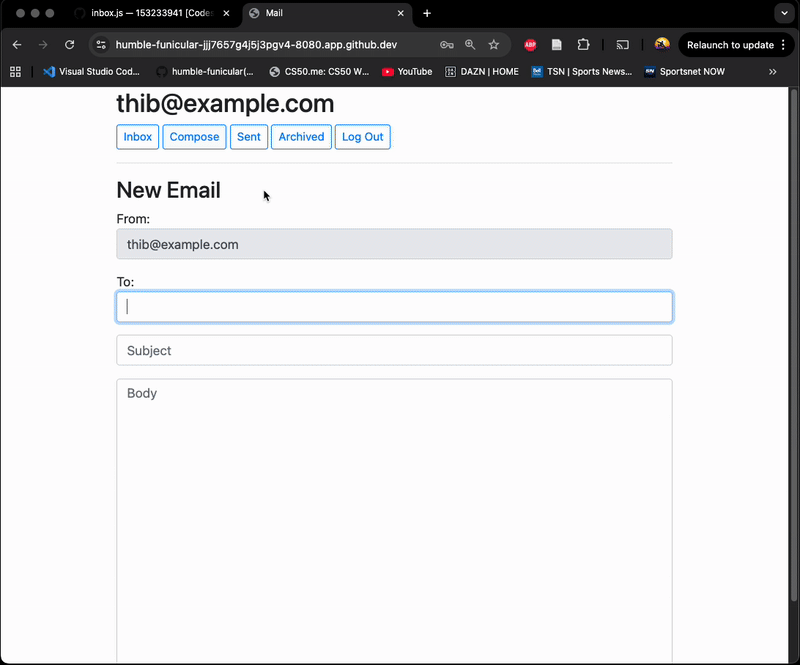The width and height of the screenshot is (800, 665).
Task: Bookmark this page via the star icon
Action: coord(493,45)
